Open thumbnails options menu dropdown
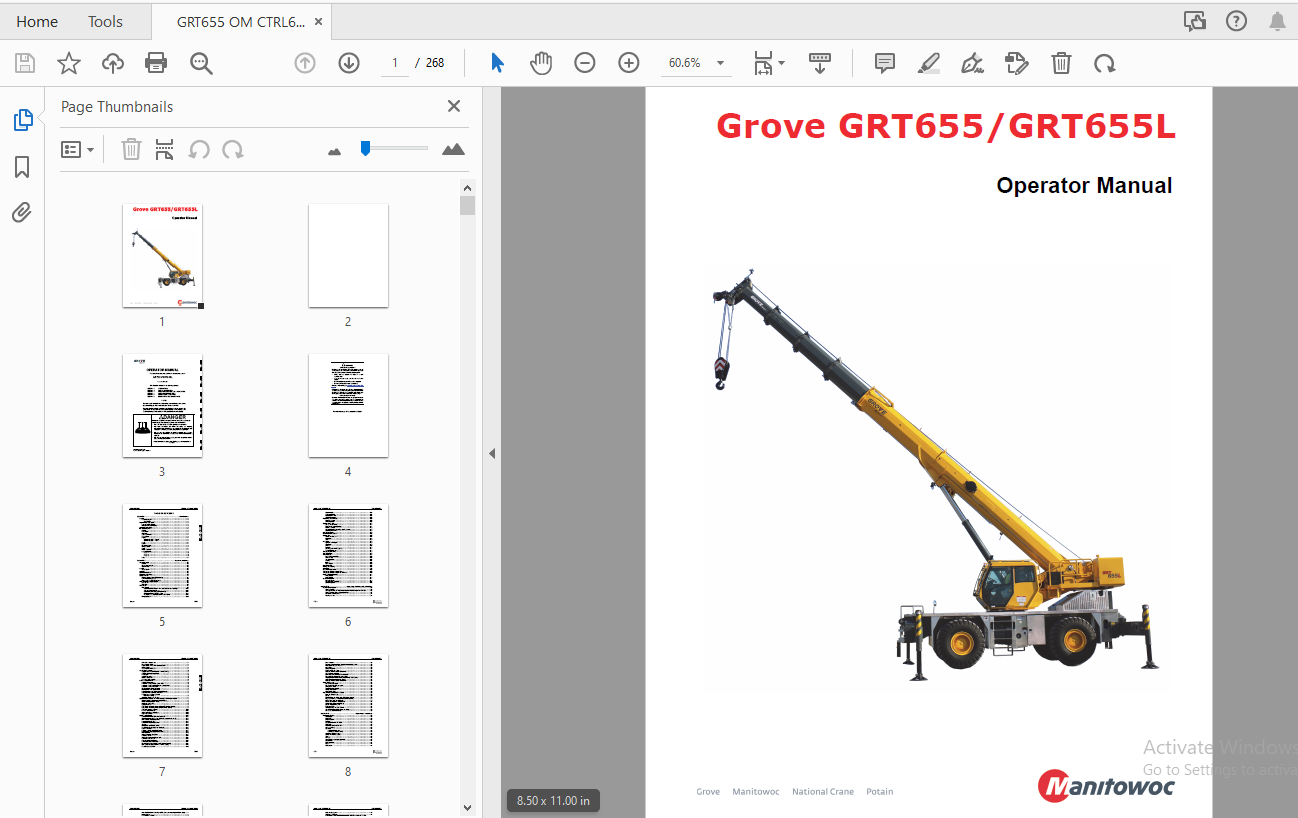Viewport: 1298px width, 818px height. click(x=77, y=150)
